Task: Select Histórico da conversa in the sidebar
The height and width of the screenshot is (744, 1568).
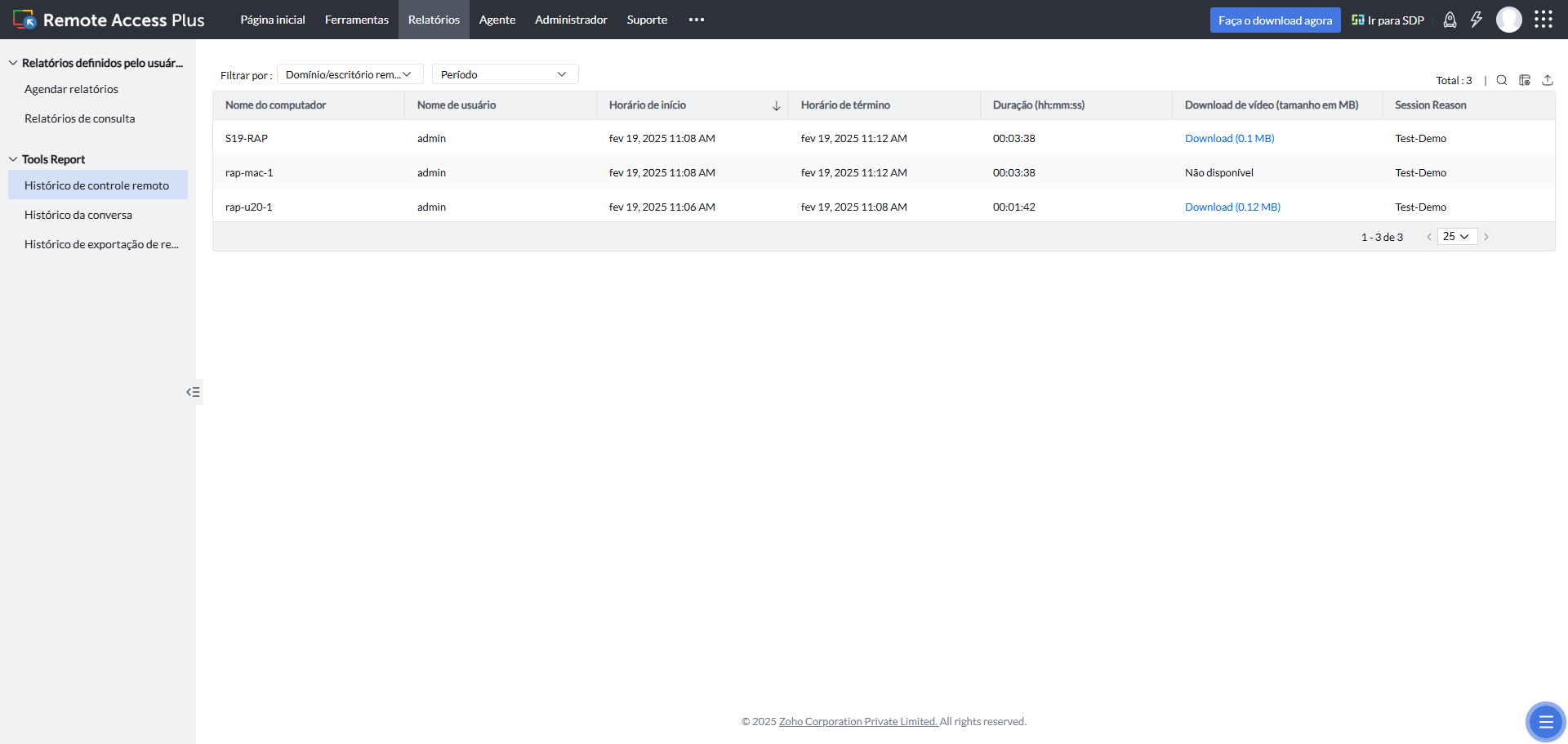Action: pos(78,215)
